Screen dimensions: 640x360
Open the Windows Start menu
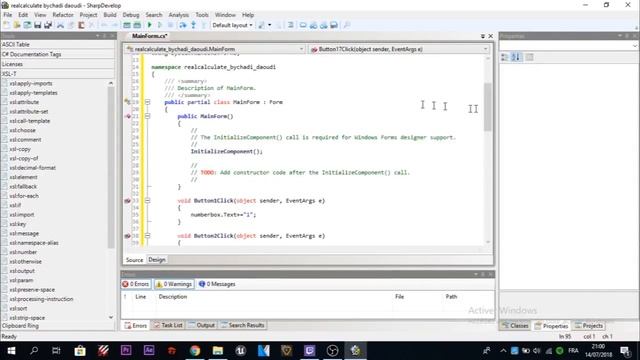[x=11, y=351]
